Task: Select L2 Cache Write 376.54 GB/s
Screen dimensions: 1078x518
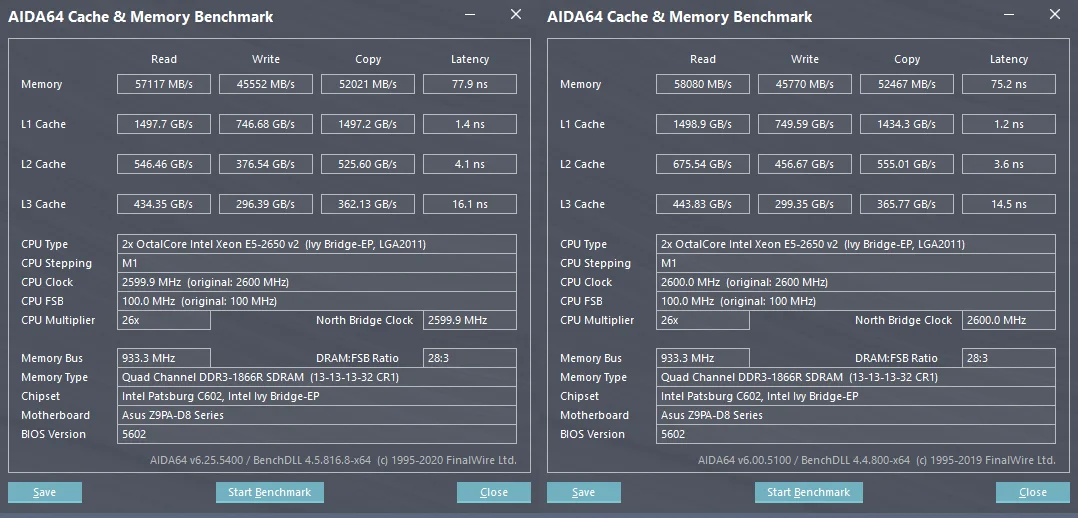Action: coord(265,164)
